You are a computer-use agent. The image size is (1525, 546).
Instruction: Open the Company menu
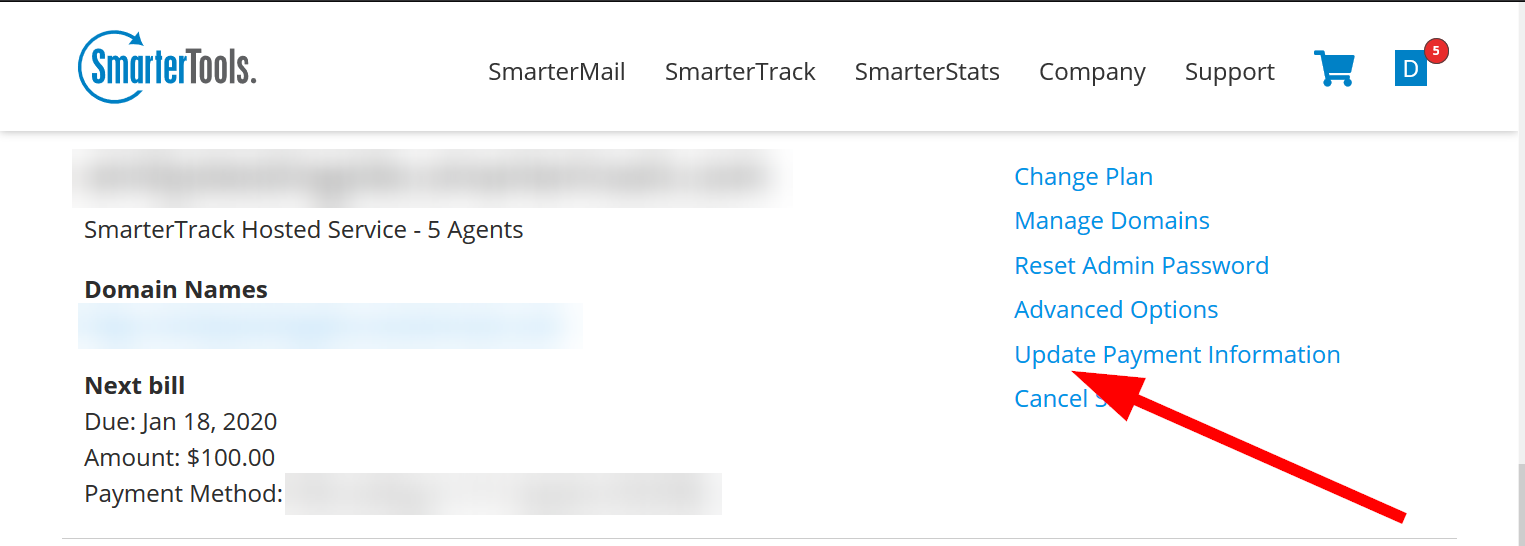pos(1092,72)
